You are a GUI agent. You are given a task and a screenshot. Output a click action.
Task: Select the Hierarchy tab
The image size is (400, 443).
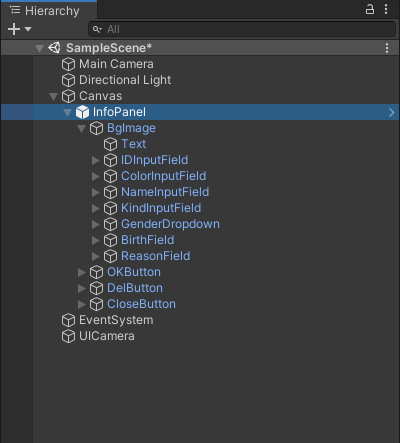(49, 10)
